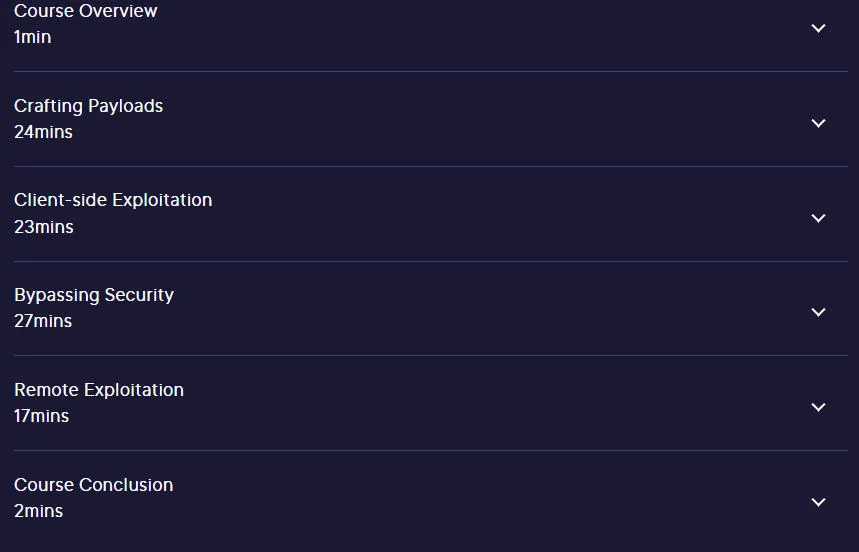Expand Course Overview using its chevron

coord(818,28)
